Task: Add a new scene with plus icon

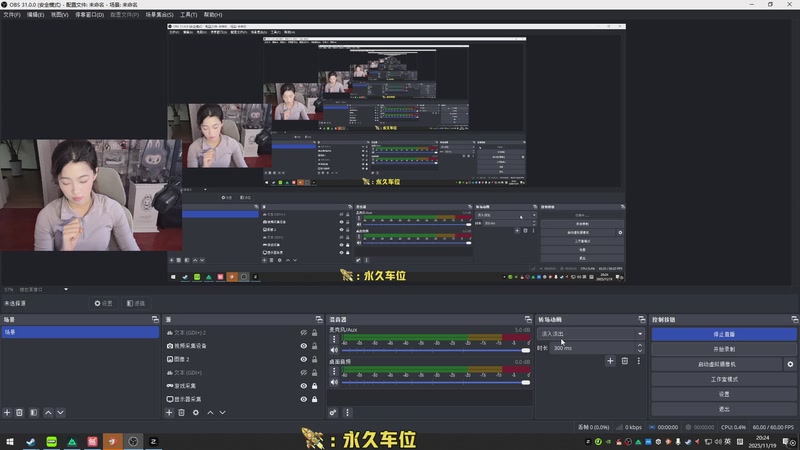Action: [x=7, y=412]
